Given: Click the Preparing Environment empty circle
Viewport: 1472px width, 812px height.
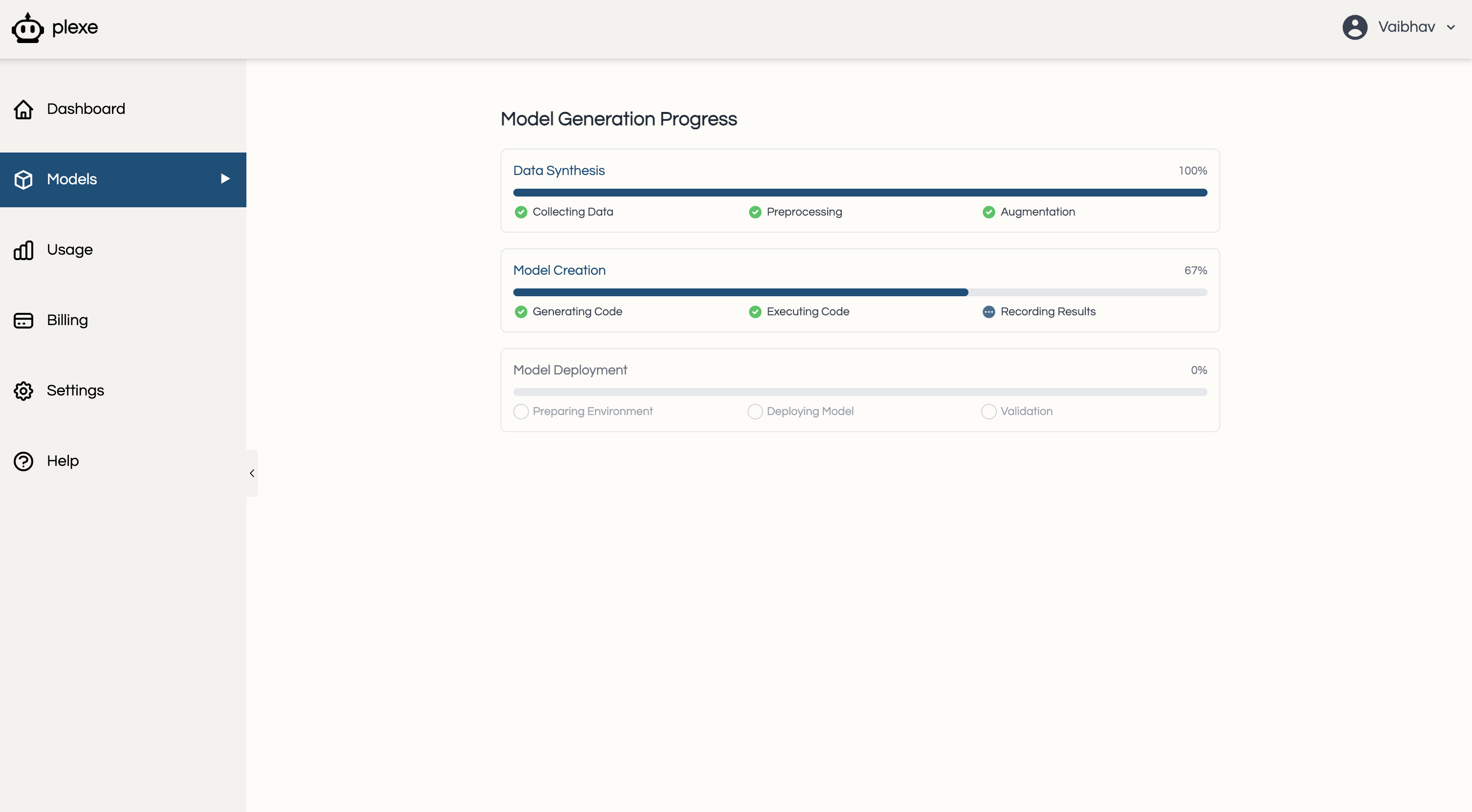Looking at the screenshot, I should [x=521, y=412].
